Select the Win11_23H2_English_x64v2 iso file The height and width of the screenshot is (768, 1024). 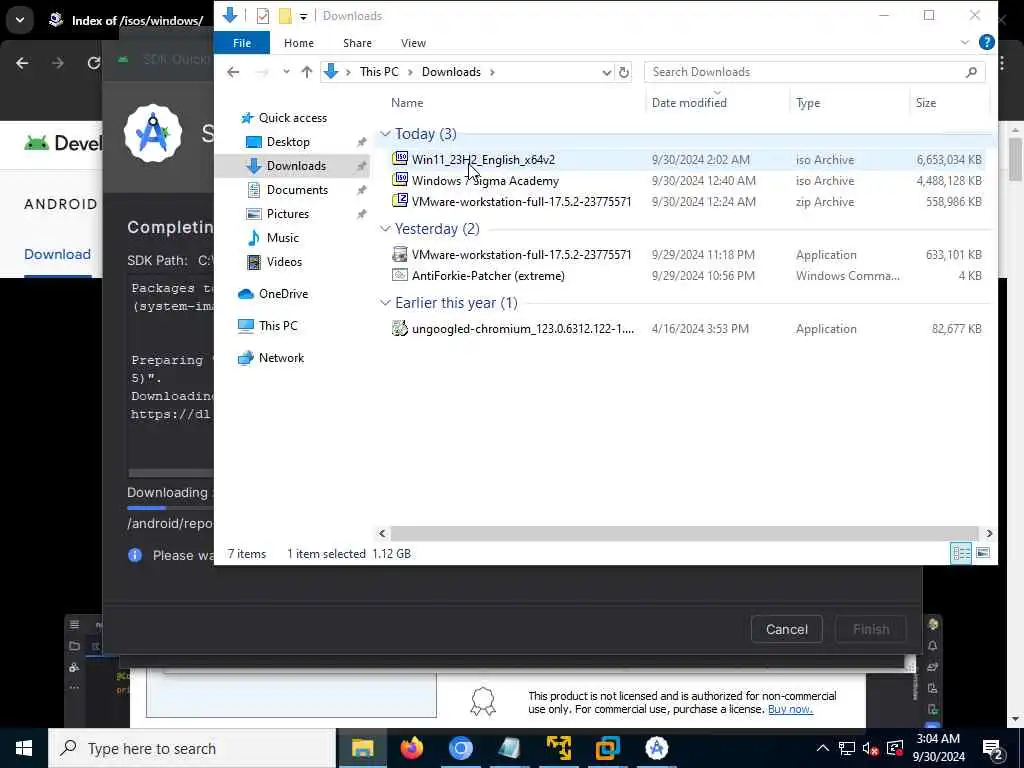coord(483,159)
